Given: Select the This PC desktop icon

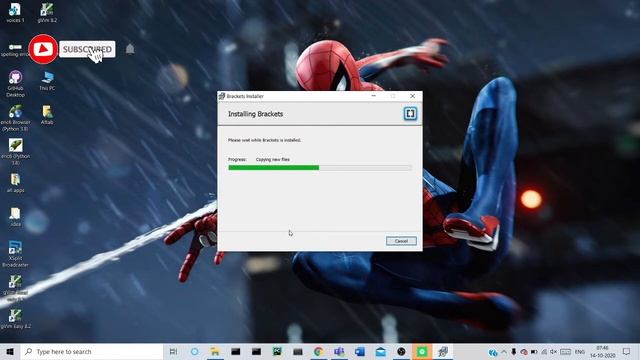Looking at the screenshot, I should [47, 80].
